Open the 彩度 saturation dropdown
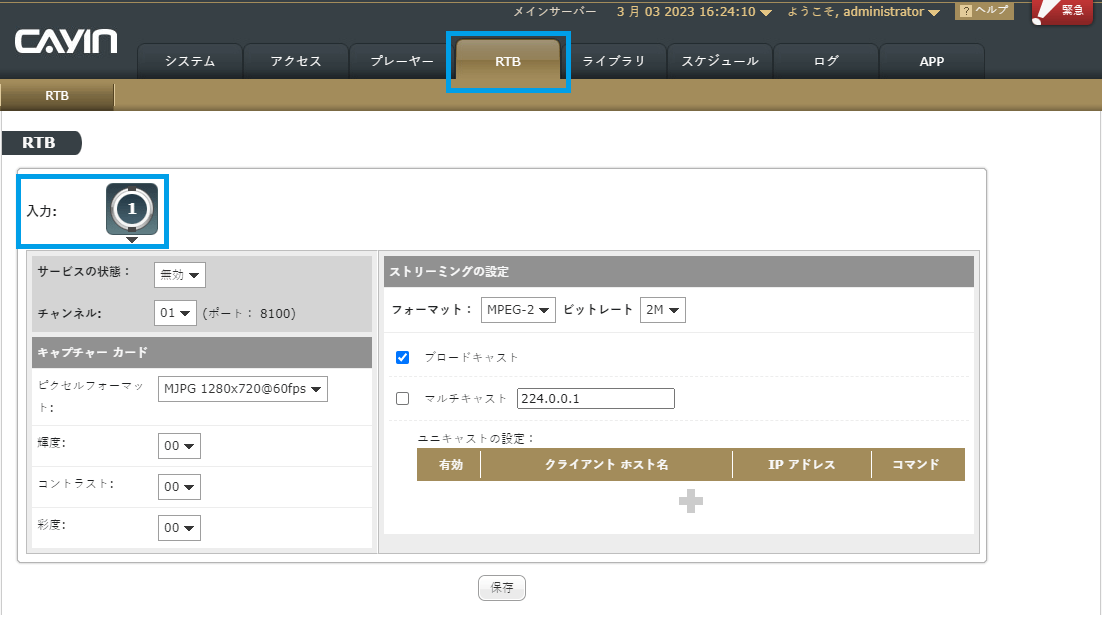The width and height of the screenshot is (1102, 630). click(179, 528)
